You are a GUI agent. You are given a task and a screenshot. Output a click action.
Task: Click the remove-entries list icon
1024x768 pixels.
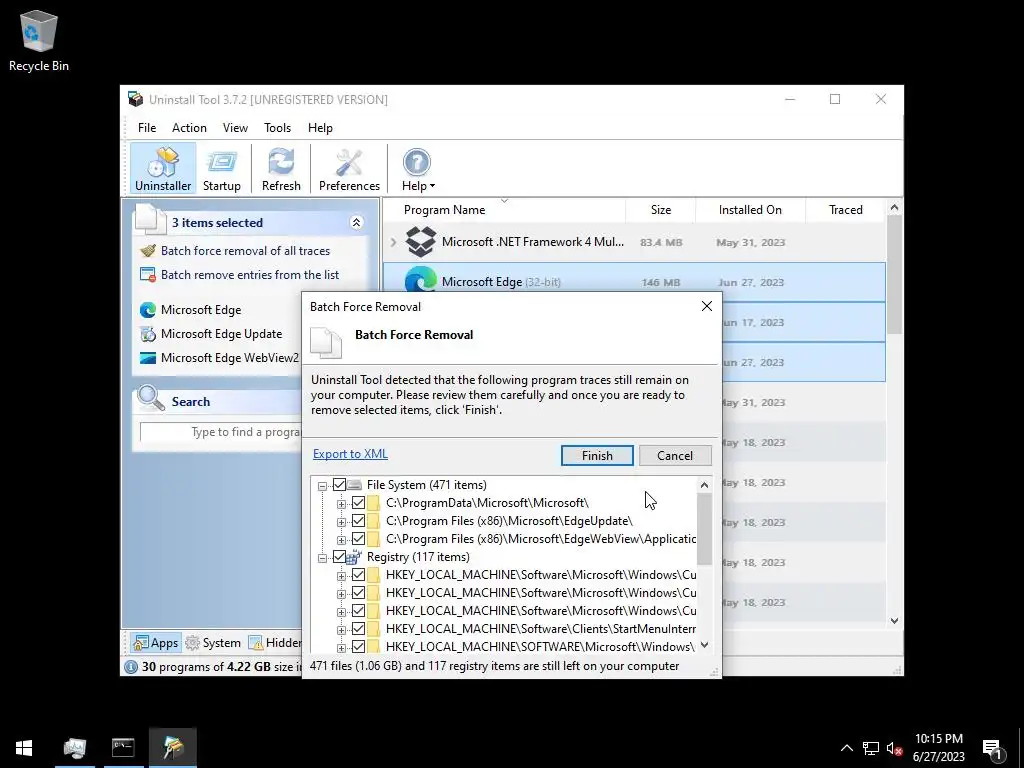(x=148, y=275)
